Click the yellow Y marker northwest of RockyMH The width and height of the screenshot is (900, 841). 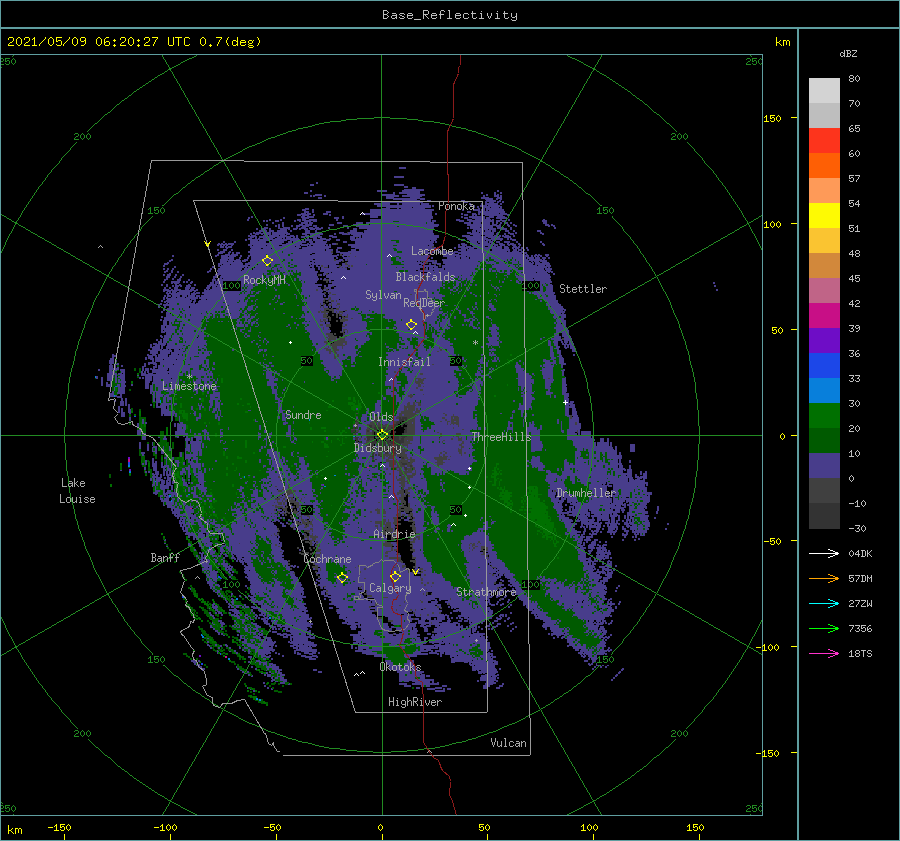(x=207, y=244)
